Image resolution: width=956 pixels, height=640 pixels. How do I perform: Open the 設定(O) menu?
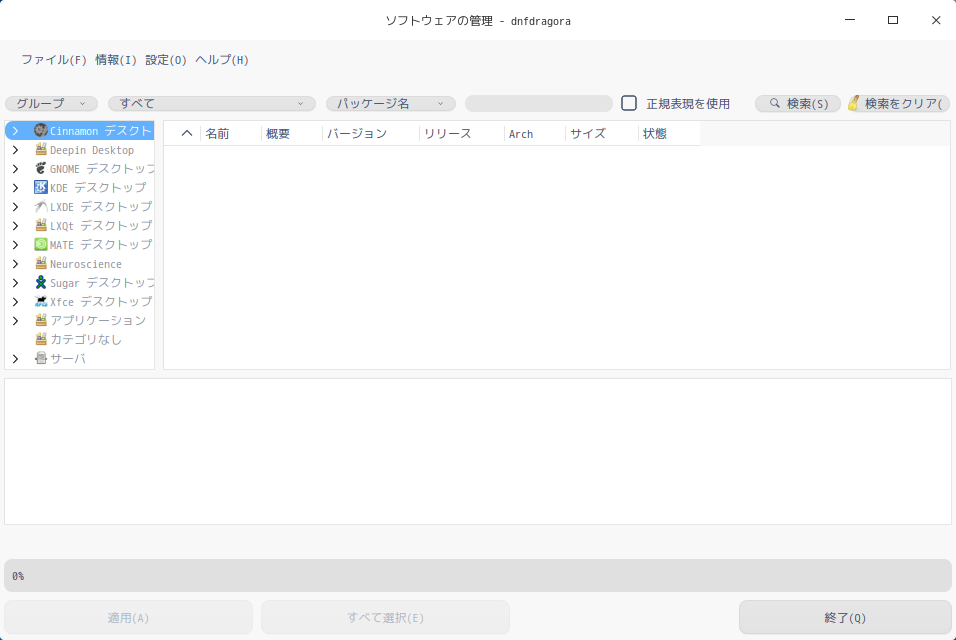(166, 60)
